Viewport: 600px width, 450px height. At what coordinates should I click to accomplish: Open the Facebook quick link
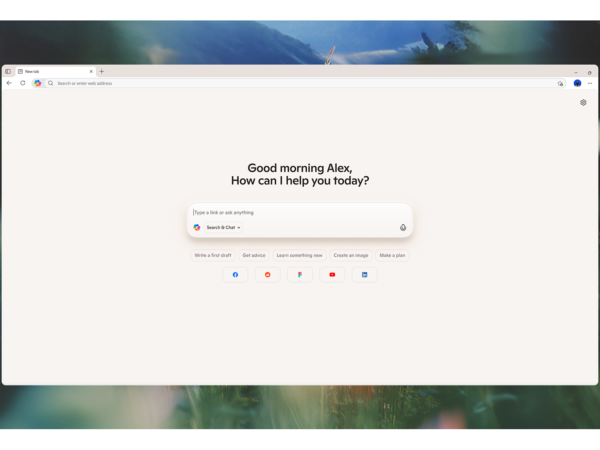(x=236, y=274)
